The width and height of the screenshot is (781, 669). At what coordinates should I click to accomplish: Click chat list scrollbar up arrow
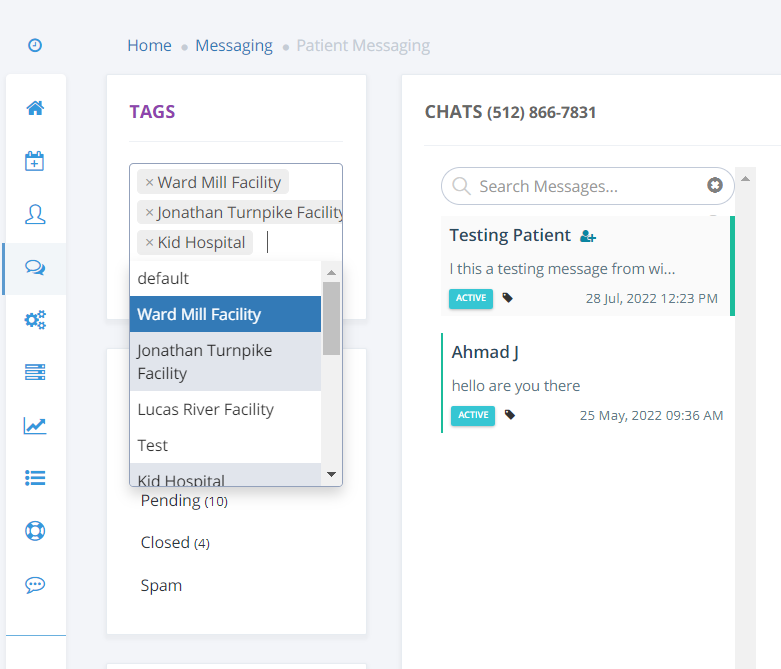tap(746, 178)
